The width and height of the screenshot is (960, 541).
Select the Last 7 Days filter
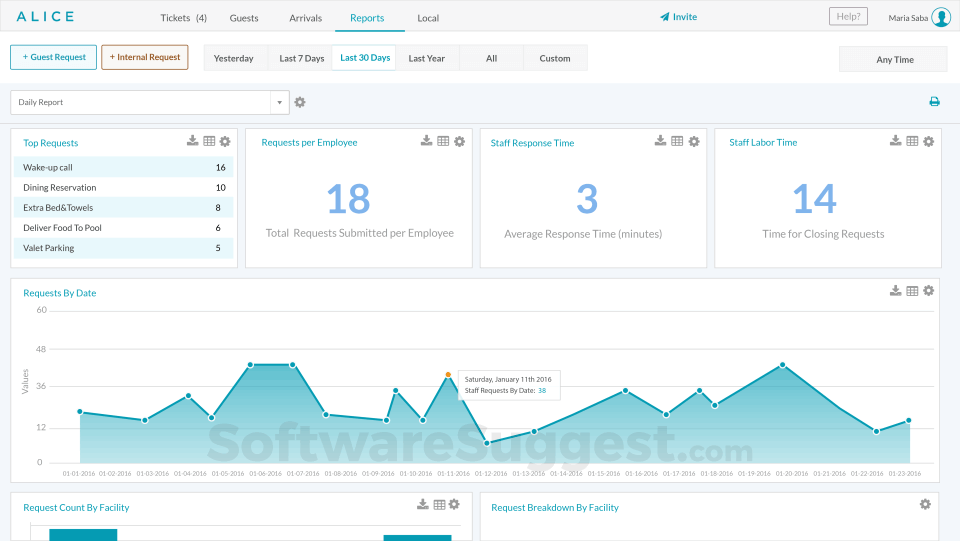coord(301,58)
